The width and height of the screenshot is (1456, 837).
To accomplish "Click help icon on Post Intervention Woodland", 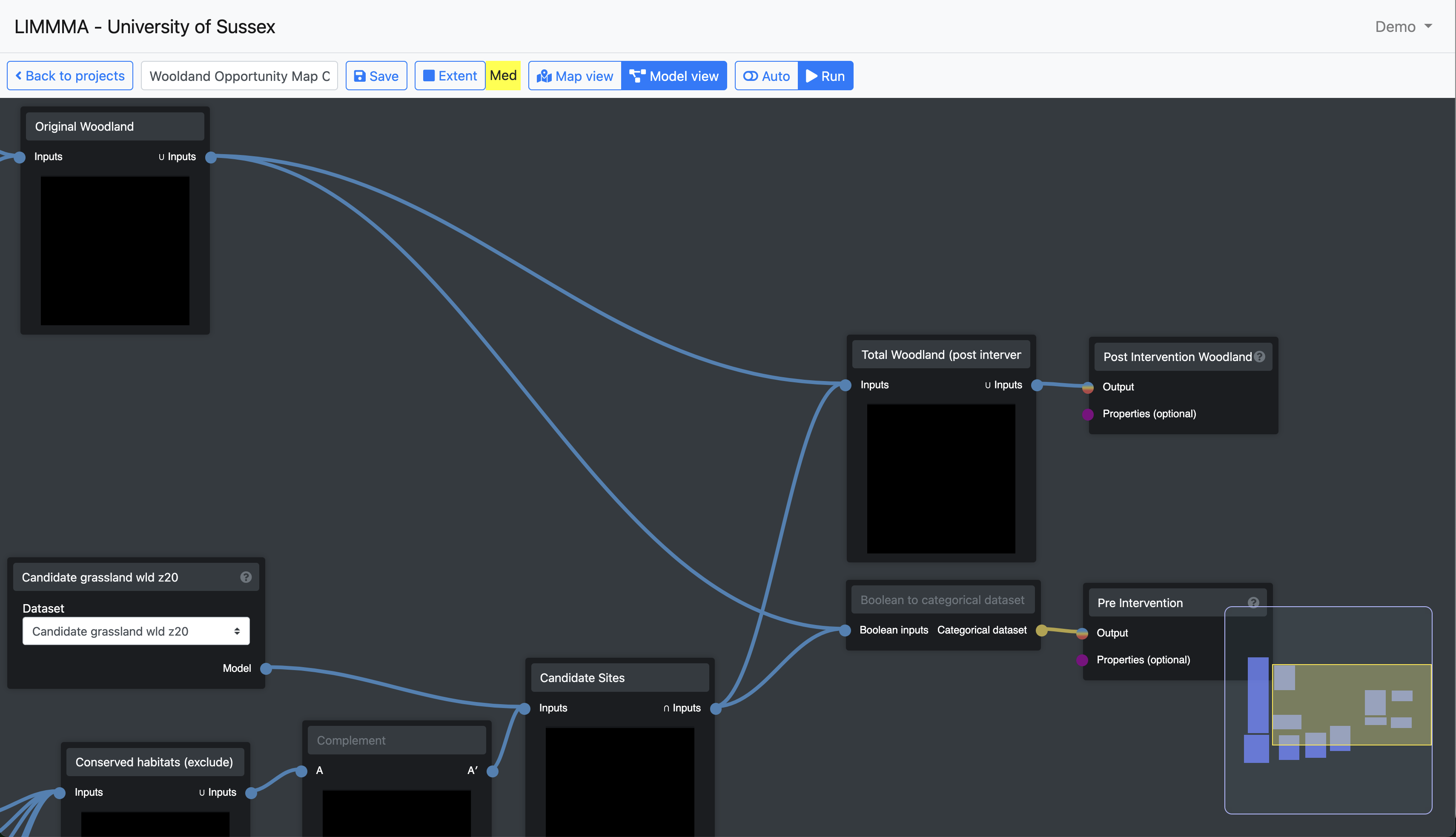I will pos(1259,356).
